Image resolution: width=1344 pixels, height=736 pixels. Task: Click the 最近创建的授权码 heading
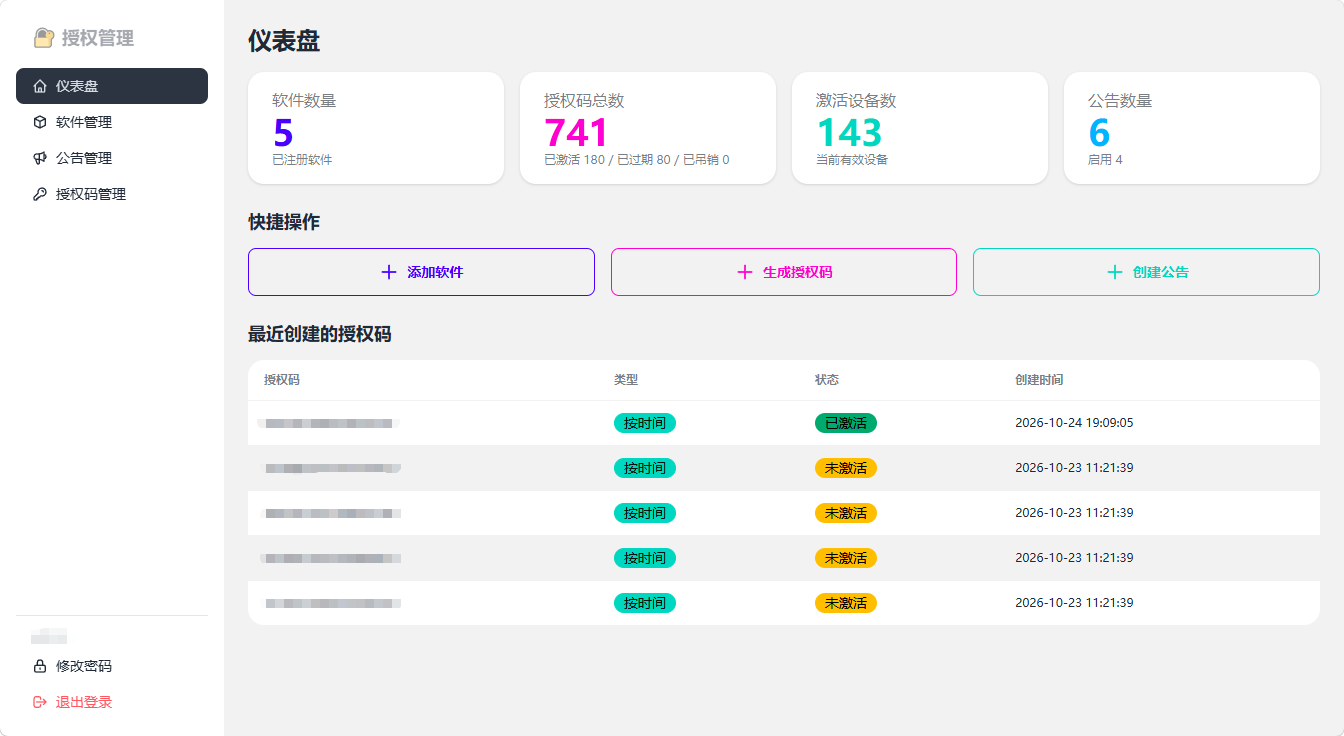pos(320,334)
